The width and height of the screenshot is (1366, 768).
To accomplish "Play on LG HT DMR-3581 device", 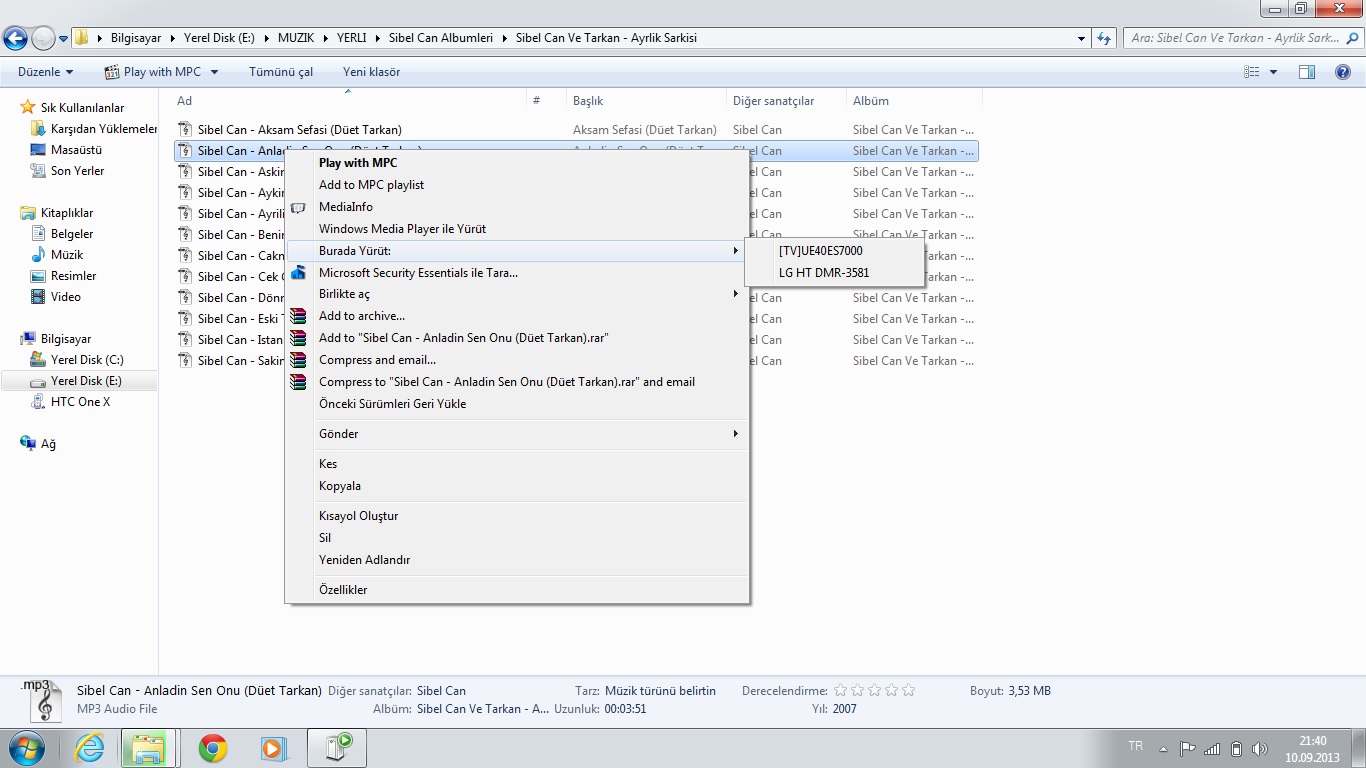I will 824,273.
